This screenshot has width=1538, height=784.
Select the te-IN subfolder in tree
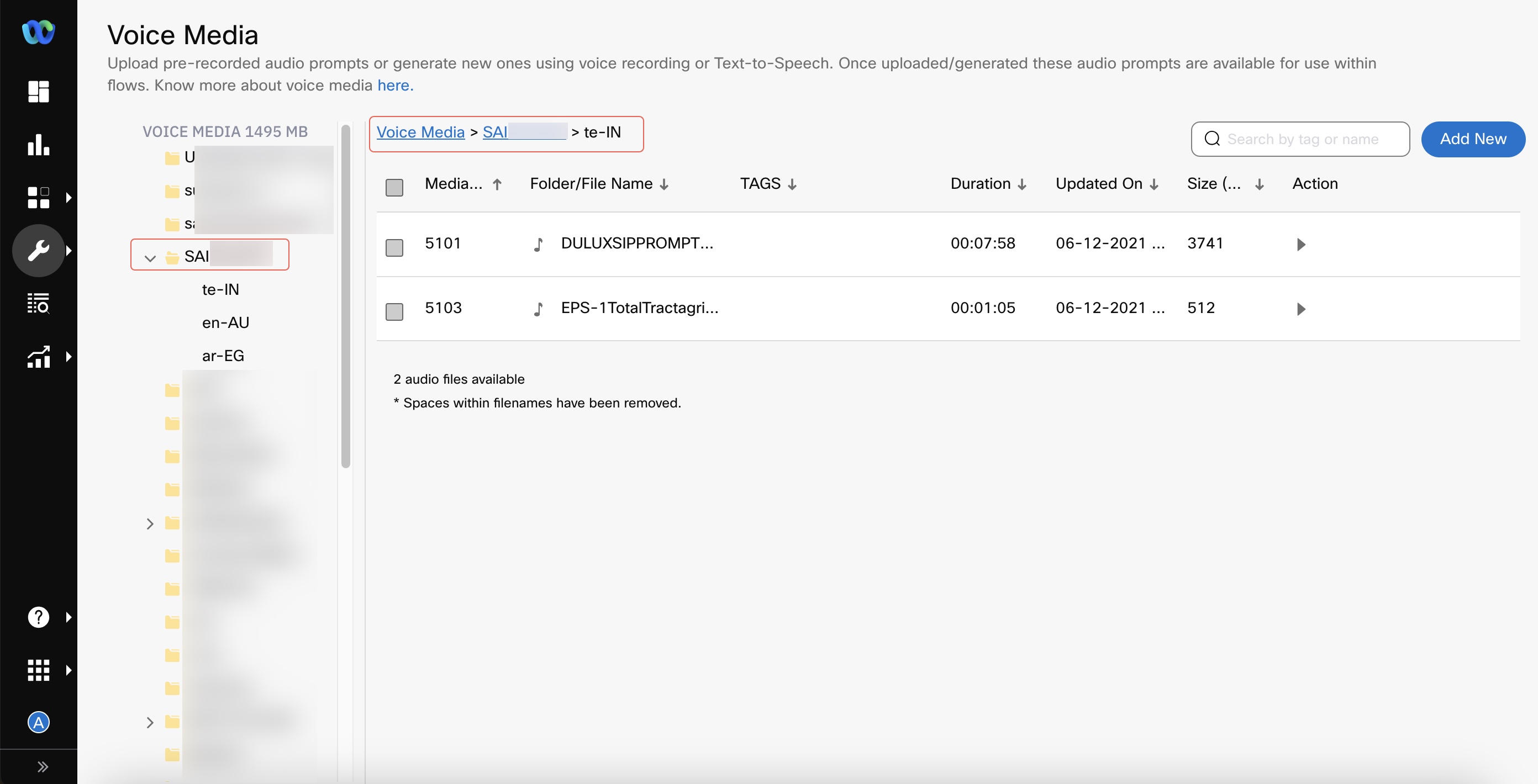pyautogui.click(x=220, y=289)
